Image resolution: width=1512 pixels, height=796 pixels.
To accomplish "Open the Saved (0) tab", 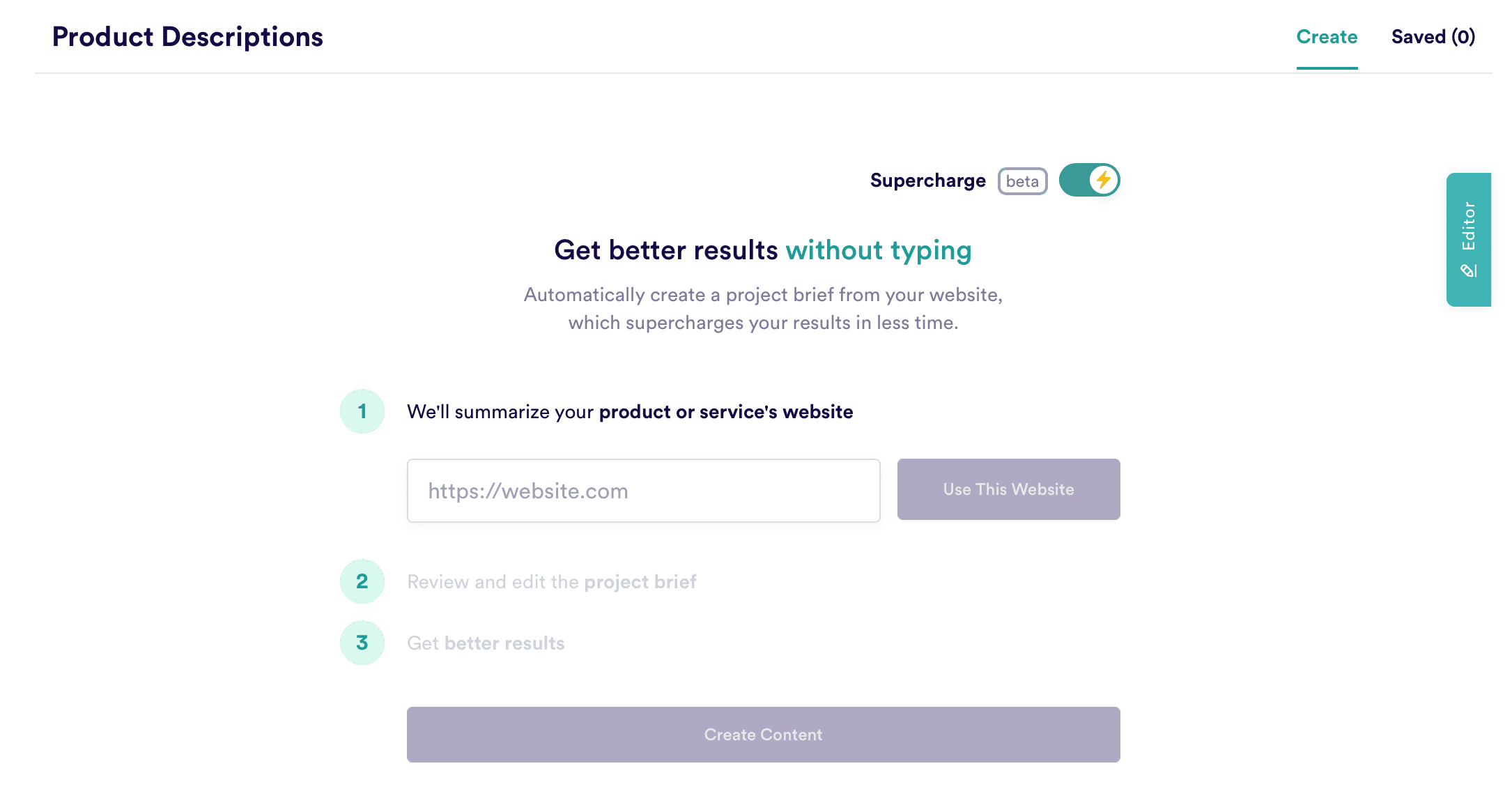I will tap(1433, 37).
